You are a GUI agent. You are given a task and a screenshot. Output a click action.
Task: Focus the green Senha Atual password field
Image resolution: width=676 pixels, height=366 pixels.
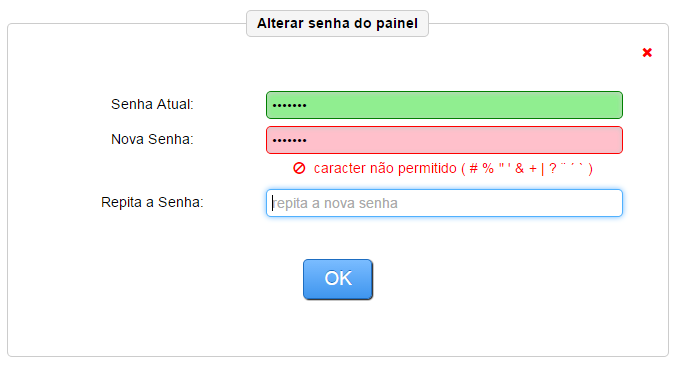[x=444, y=105]
